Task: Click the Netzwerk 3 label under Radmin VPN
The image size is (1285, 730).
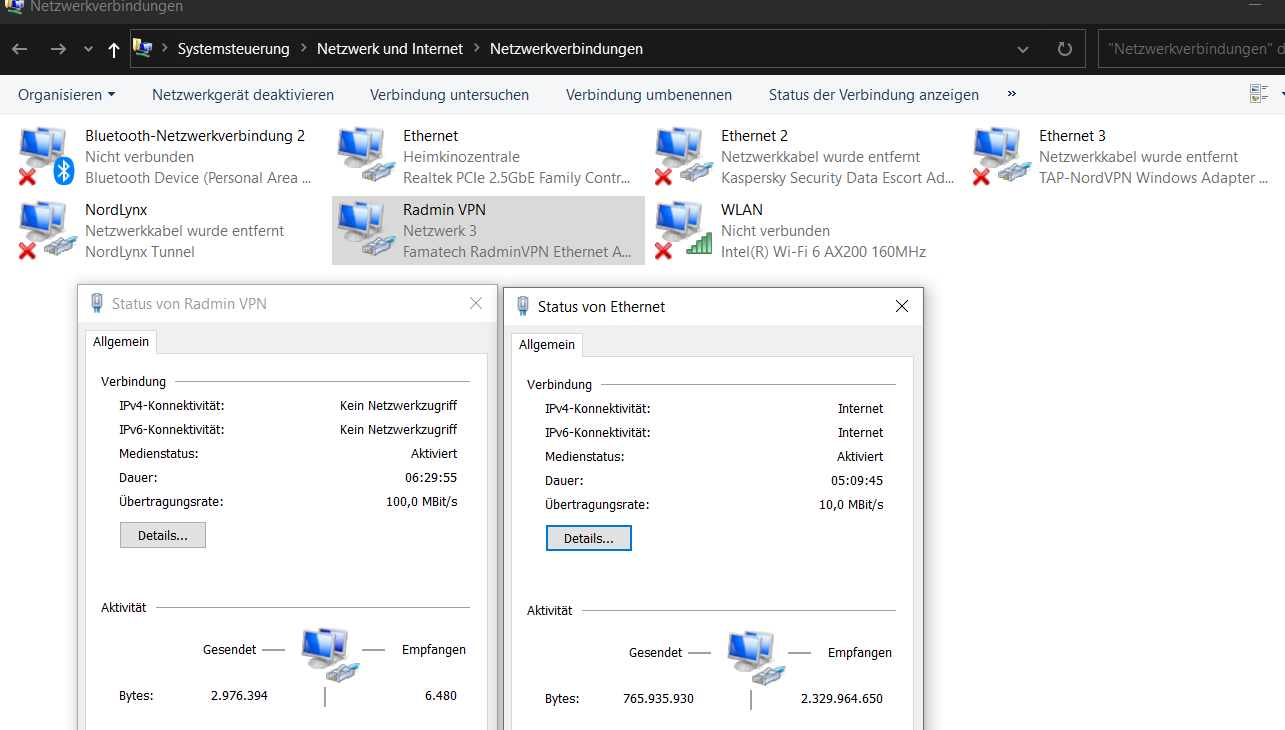Action: pos(440,231)
